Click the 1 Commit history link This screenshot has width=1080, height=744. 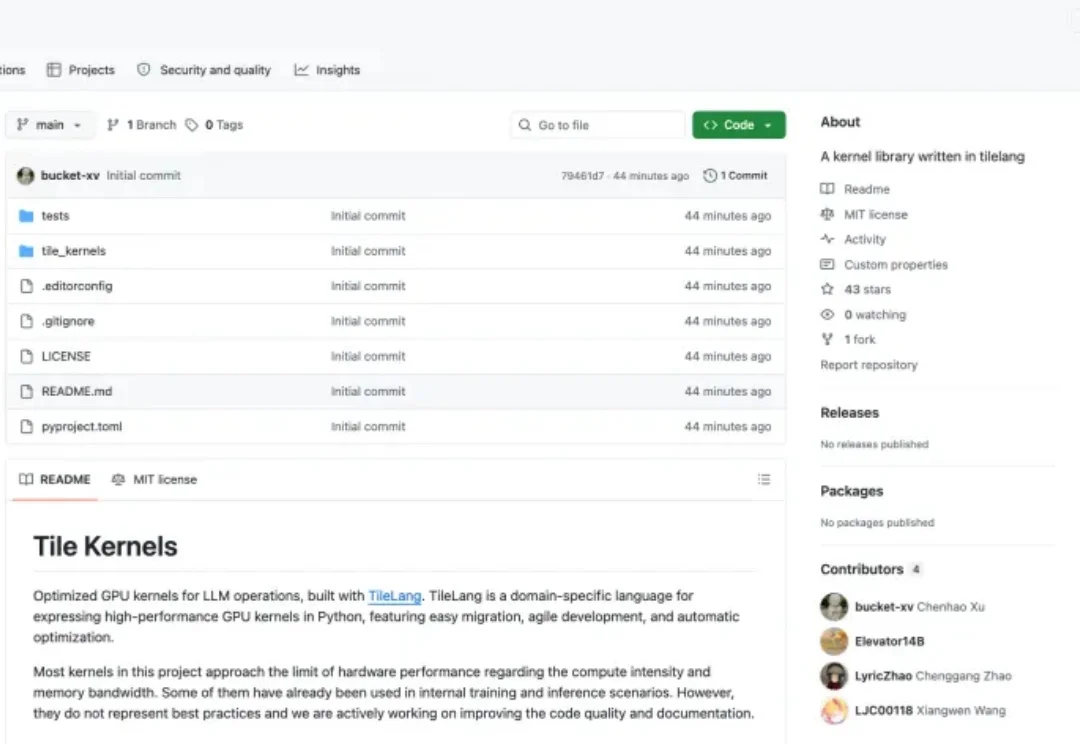click(735, 176)
